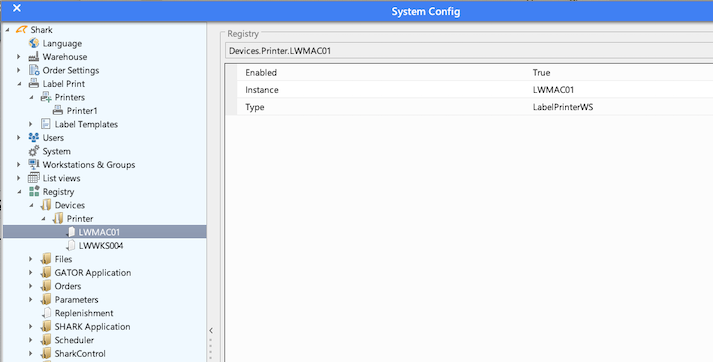Open the Replenishment registry item
Viewport: 713px width, 362px height.
click(x=84, y=313)
